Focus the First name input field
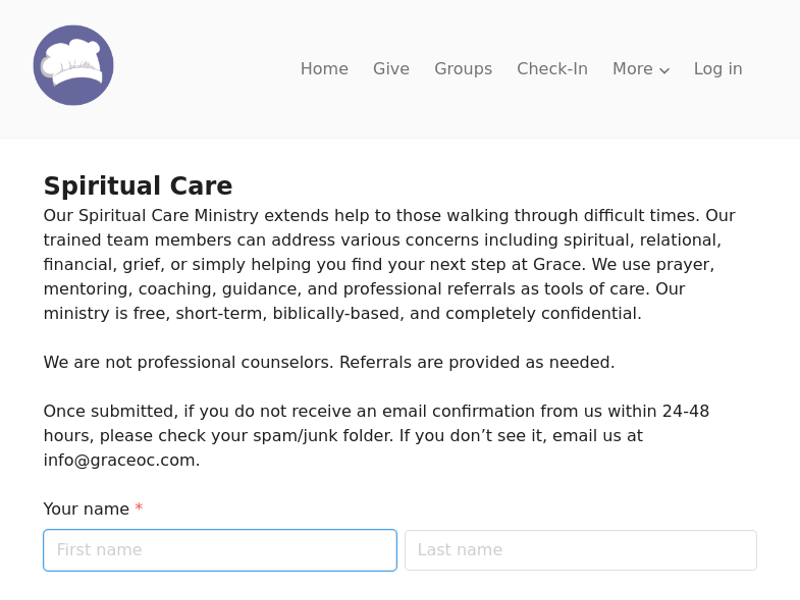 pyautogui.click(x=220, y=550)
